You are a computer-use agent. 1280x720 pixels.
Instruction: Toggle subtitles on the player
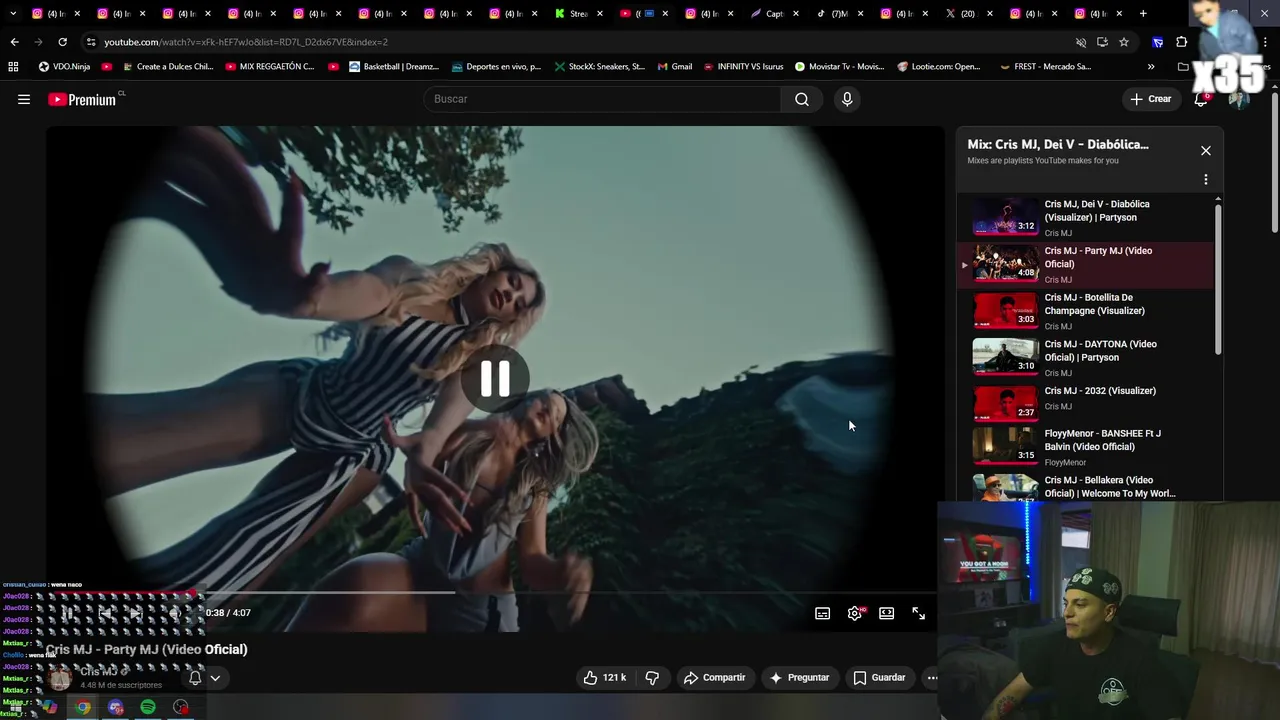pyautogui.click(x=823, y=613)
